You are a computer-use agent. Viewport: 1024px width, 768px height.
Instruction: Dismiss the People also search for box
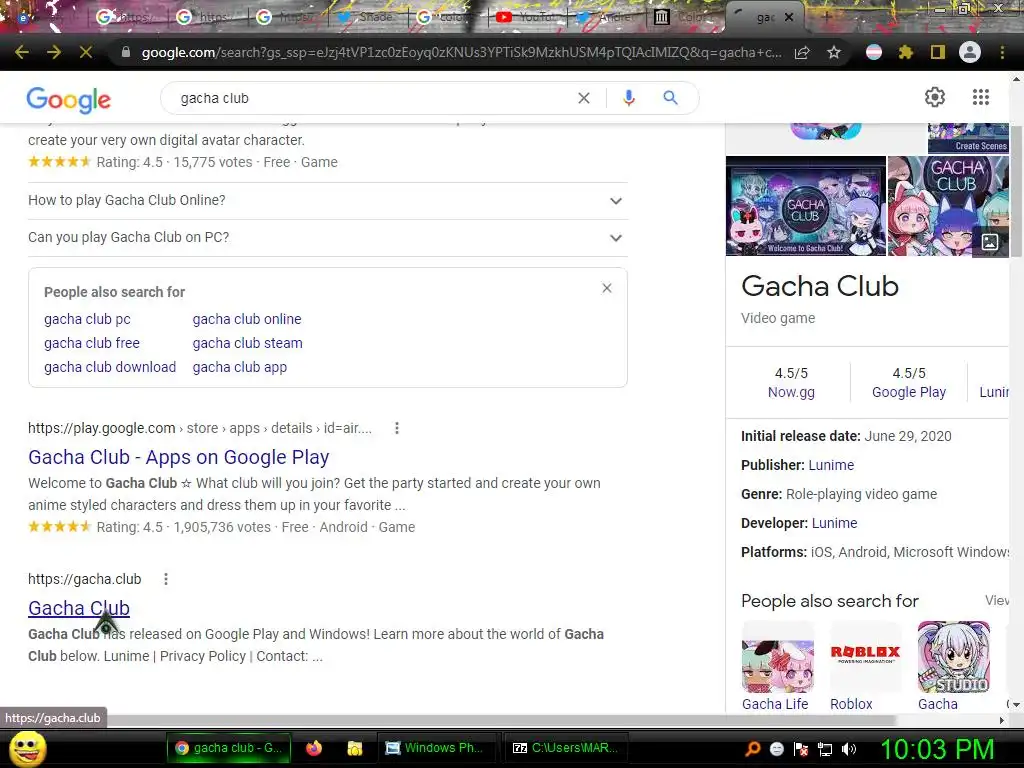coord(607,288)
